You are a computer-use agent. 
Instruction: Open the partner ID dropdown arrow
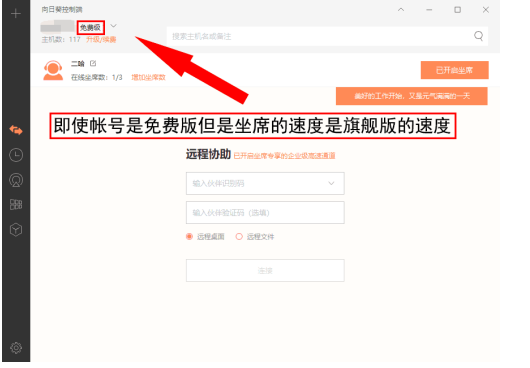331,183
